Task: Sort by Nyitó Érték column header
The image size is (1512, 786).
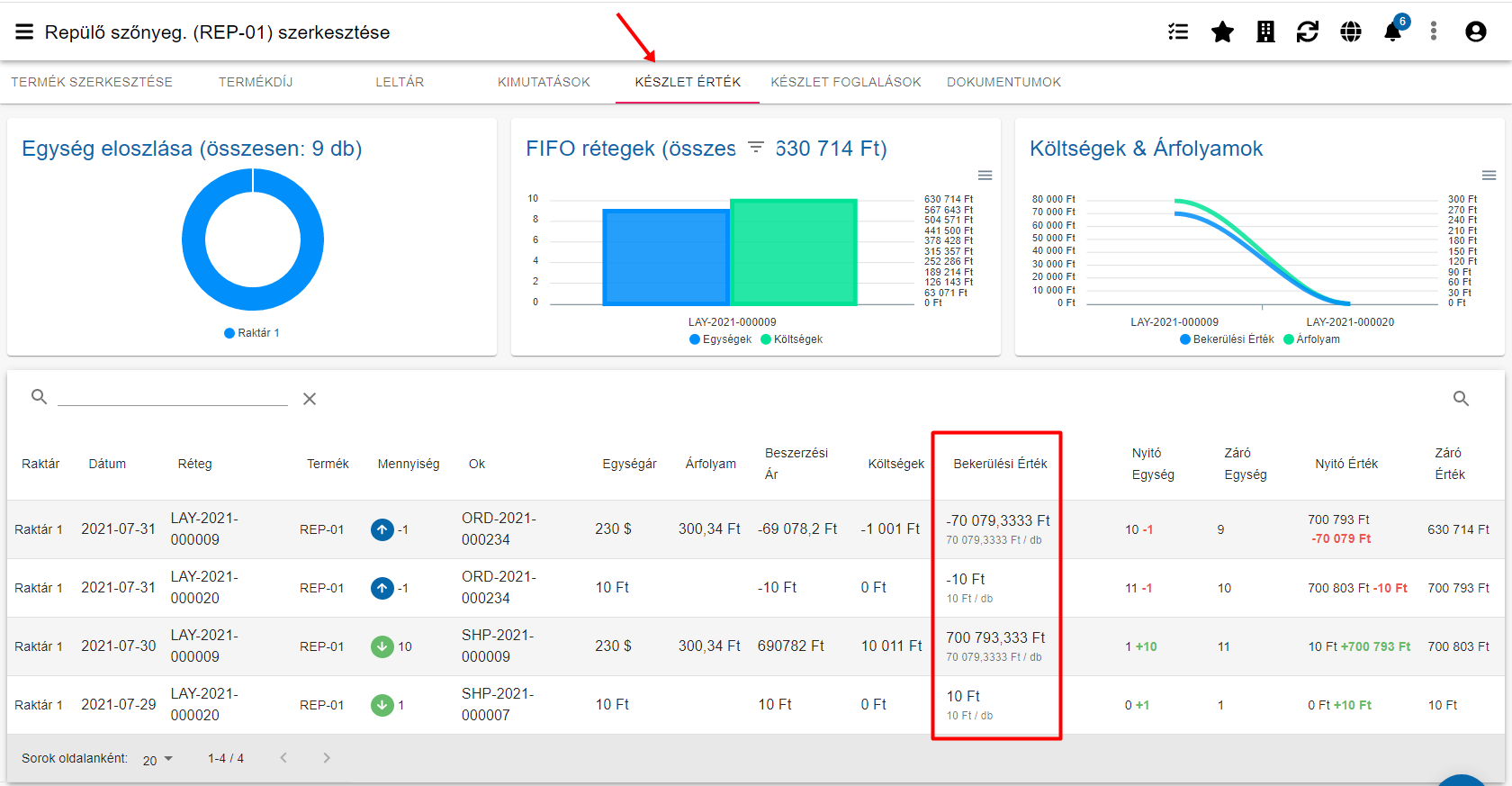Action: pyautogui.click(x=1346, y=464)
